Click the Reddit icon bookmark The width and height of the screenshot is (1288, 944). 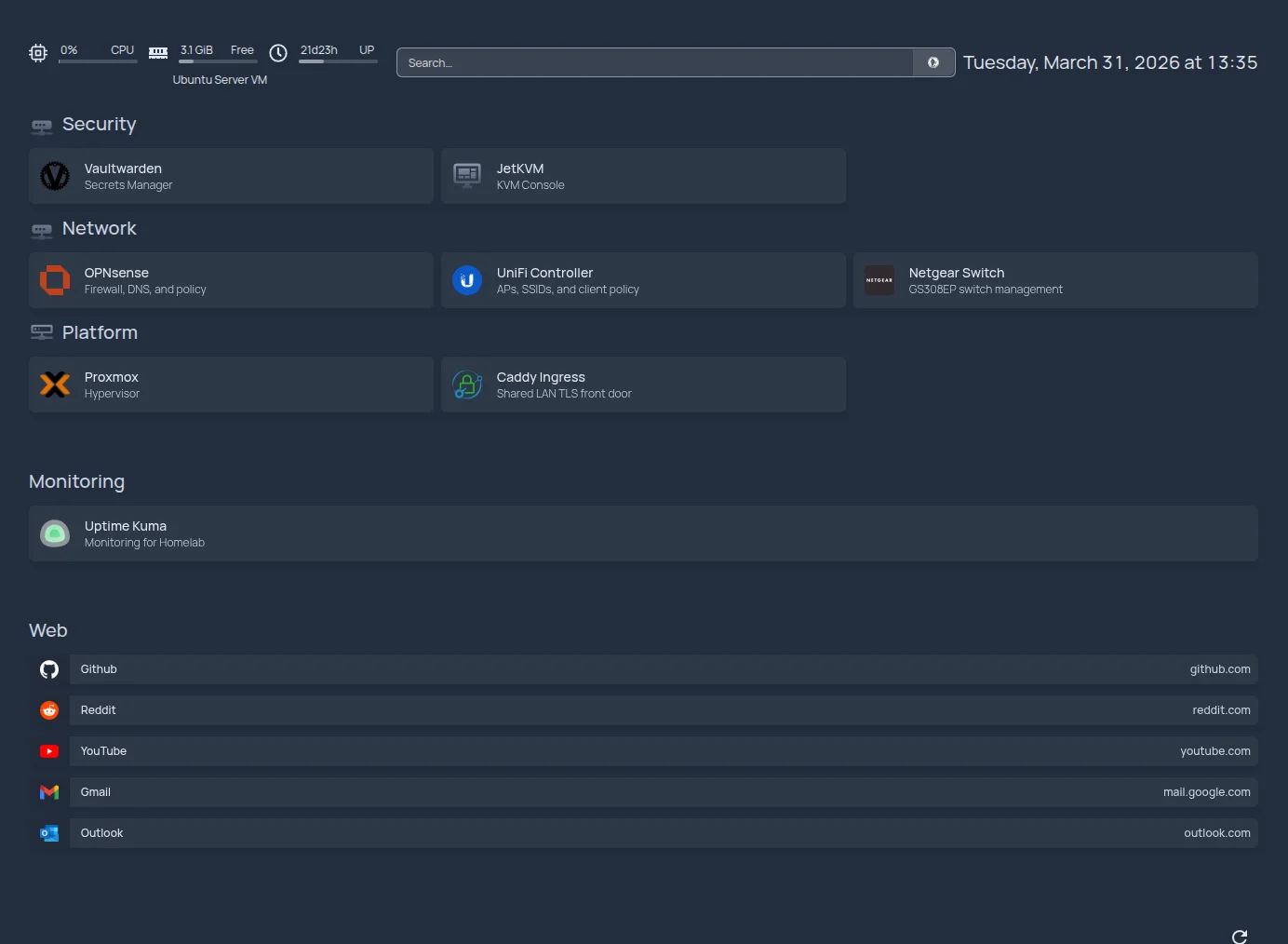click(48, 710)
